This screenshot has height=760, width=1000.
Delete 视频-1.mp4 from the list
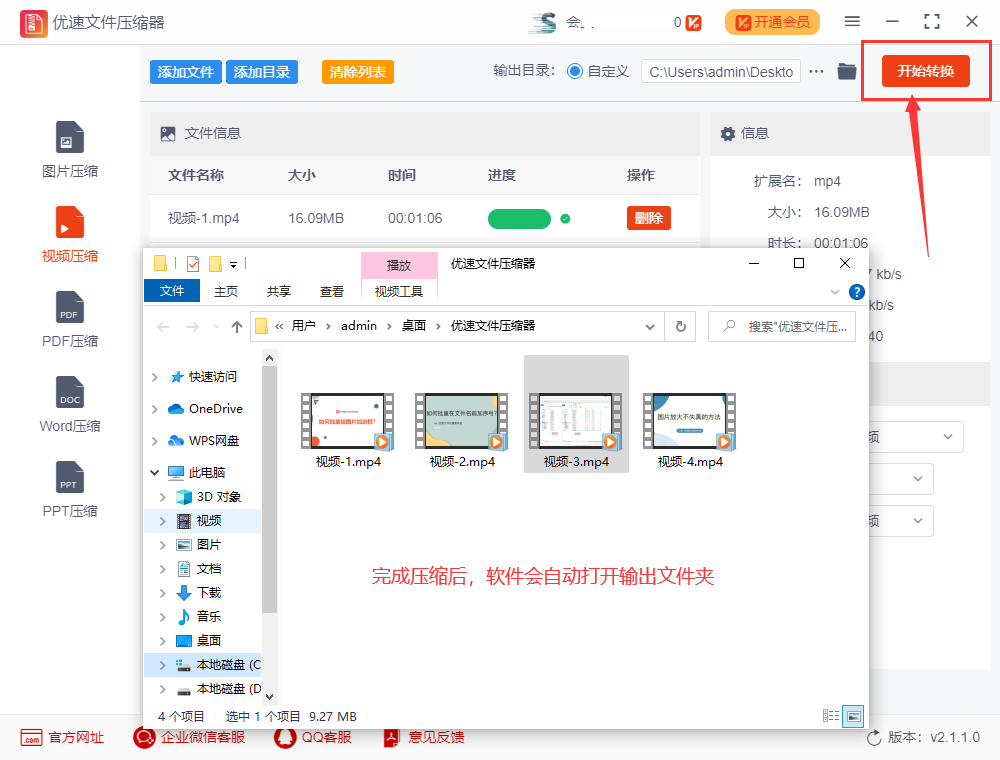(x=649, y=218)
